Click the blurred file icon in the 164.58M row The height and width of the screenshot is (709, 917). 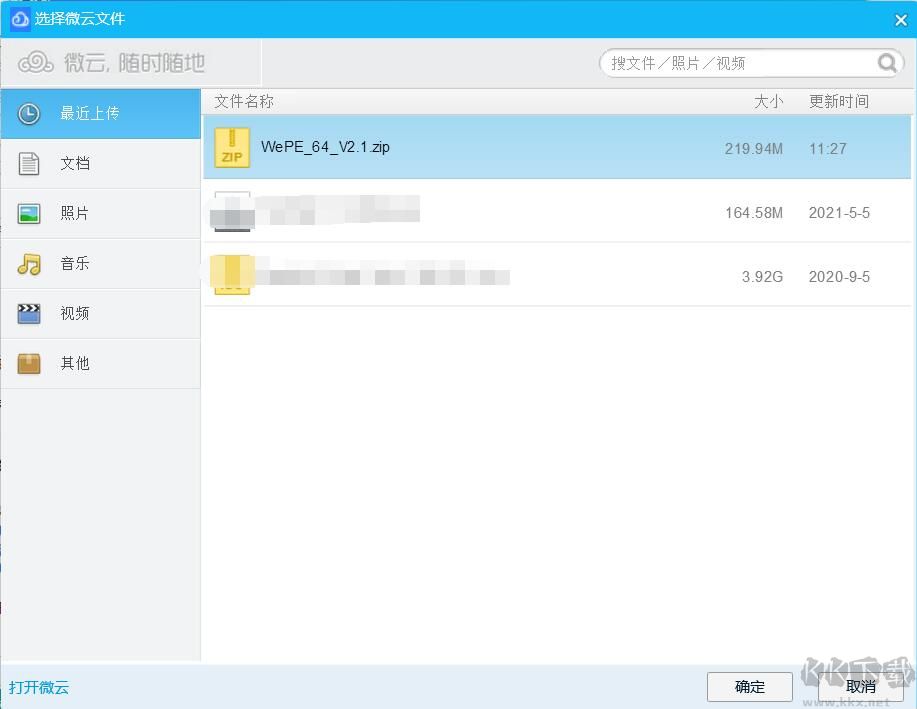(232, 211)
